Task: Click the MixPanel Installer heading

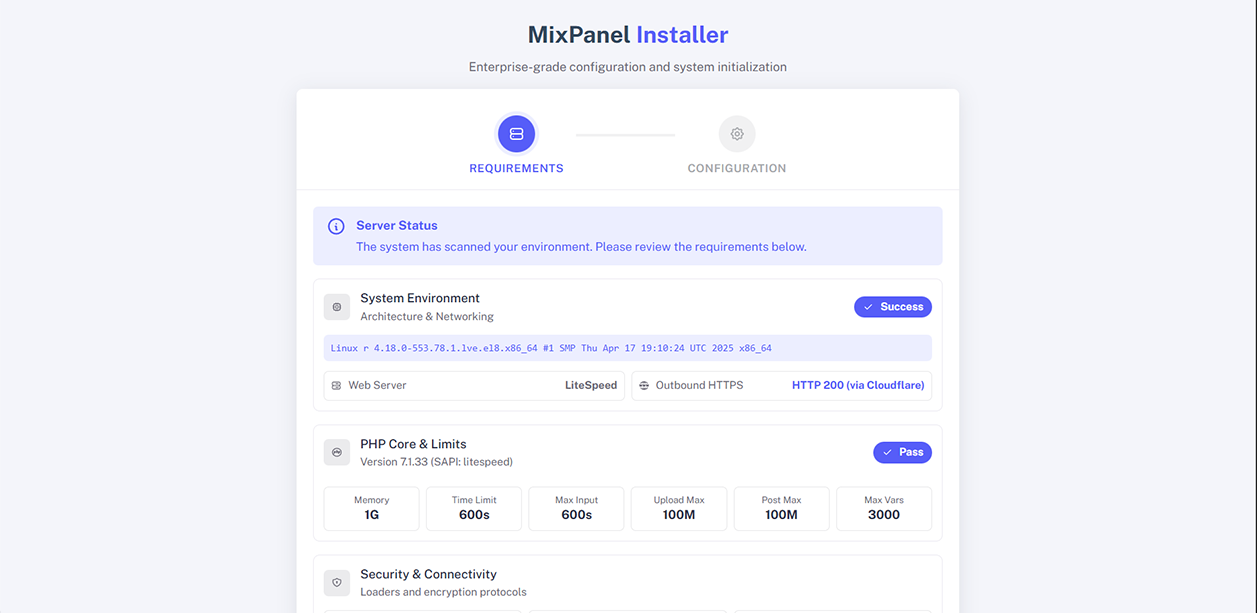Action: (628, 35)
